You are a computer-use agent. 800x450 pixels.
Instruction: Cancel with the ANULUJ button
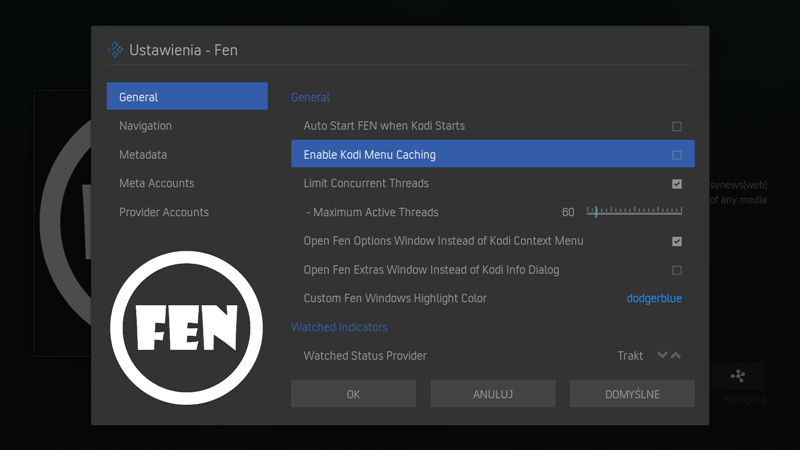coord(493,393)
